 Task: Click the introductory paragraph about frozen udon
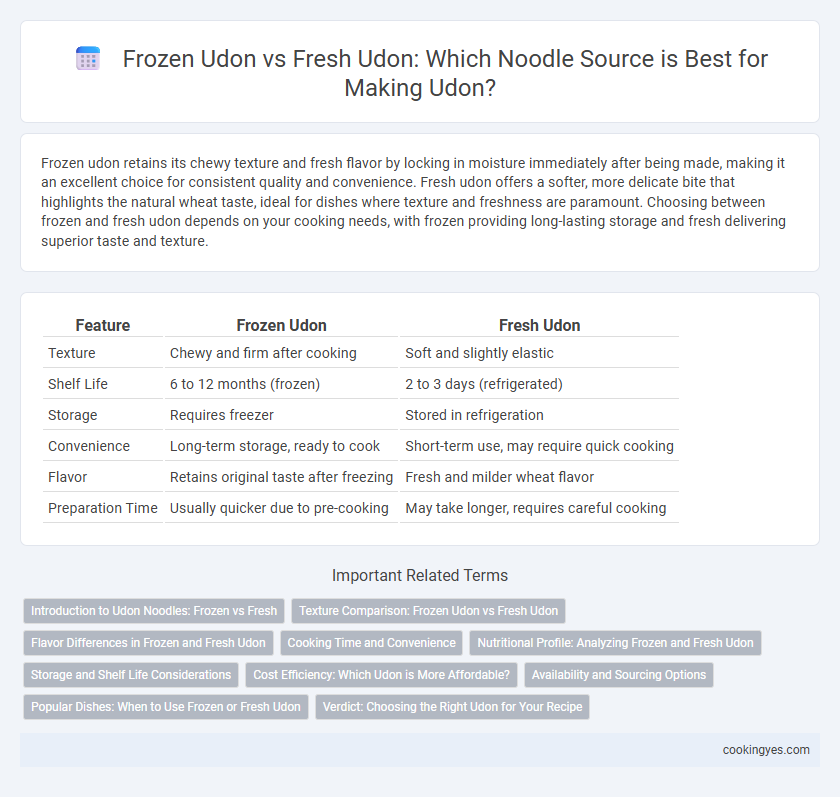pos(413,202)
